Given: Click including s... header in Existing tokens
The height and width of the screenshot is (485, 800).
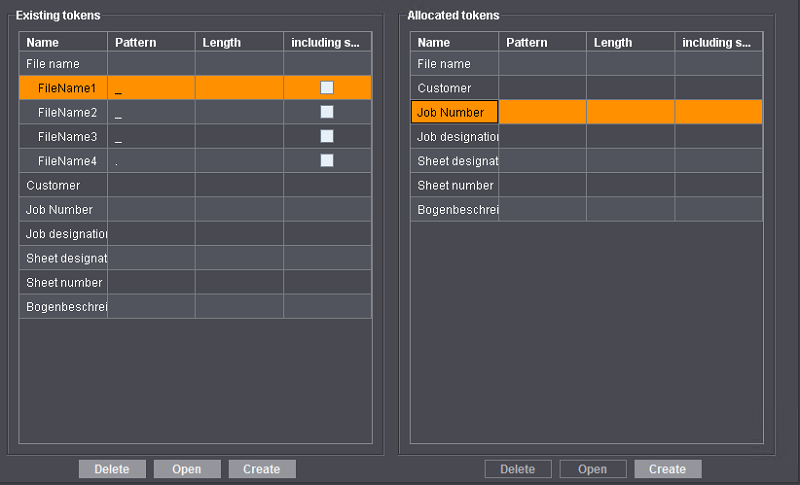Looking at the screenshot, I should coord(328,42).
